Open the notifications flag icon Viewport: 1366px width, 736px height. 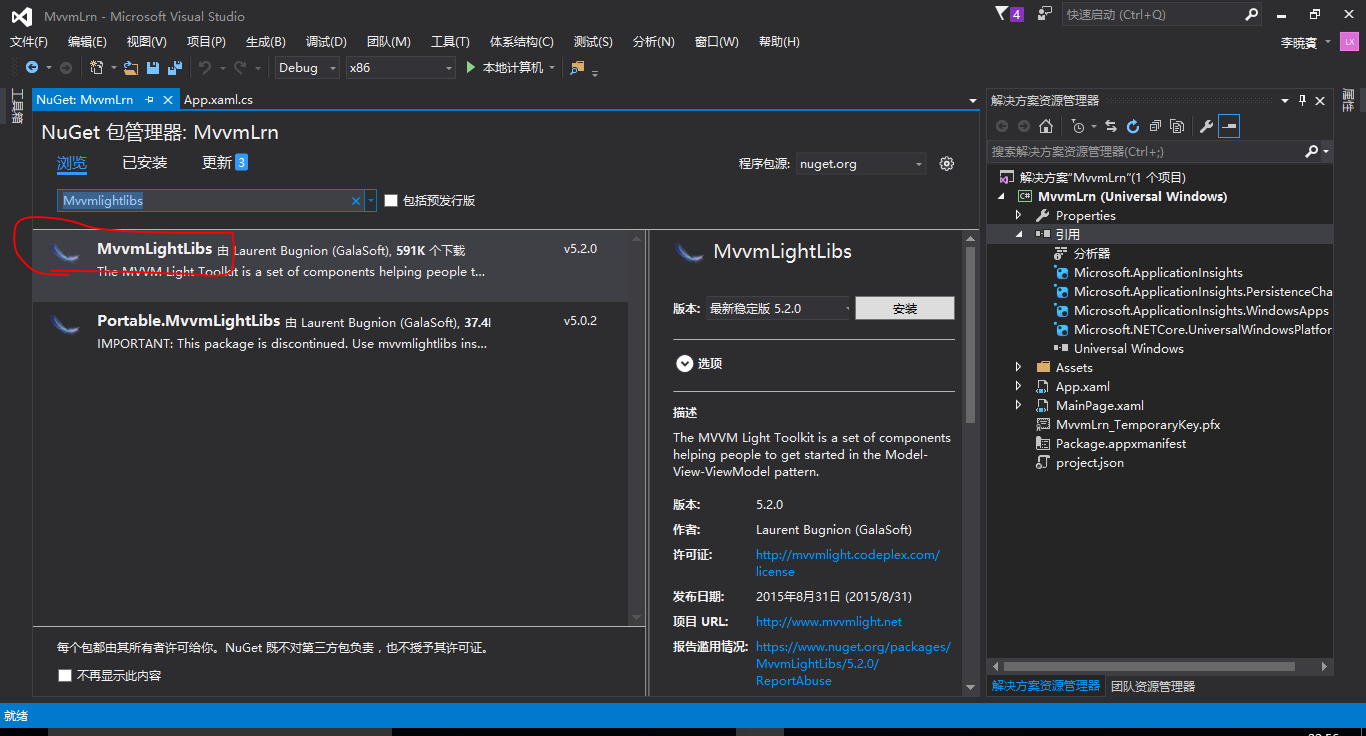click(x=1002, y=14)
